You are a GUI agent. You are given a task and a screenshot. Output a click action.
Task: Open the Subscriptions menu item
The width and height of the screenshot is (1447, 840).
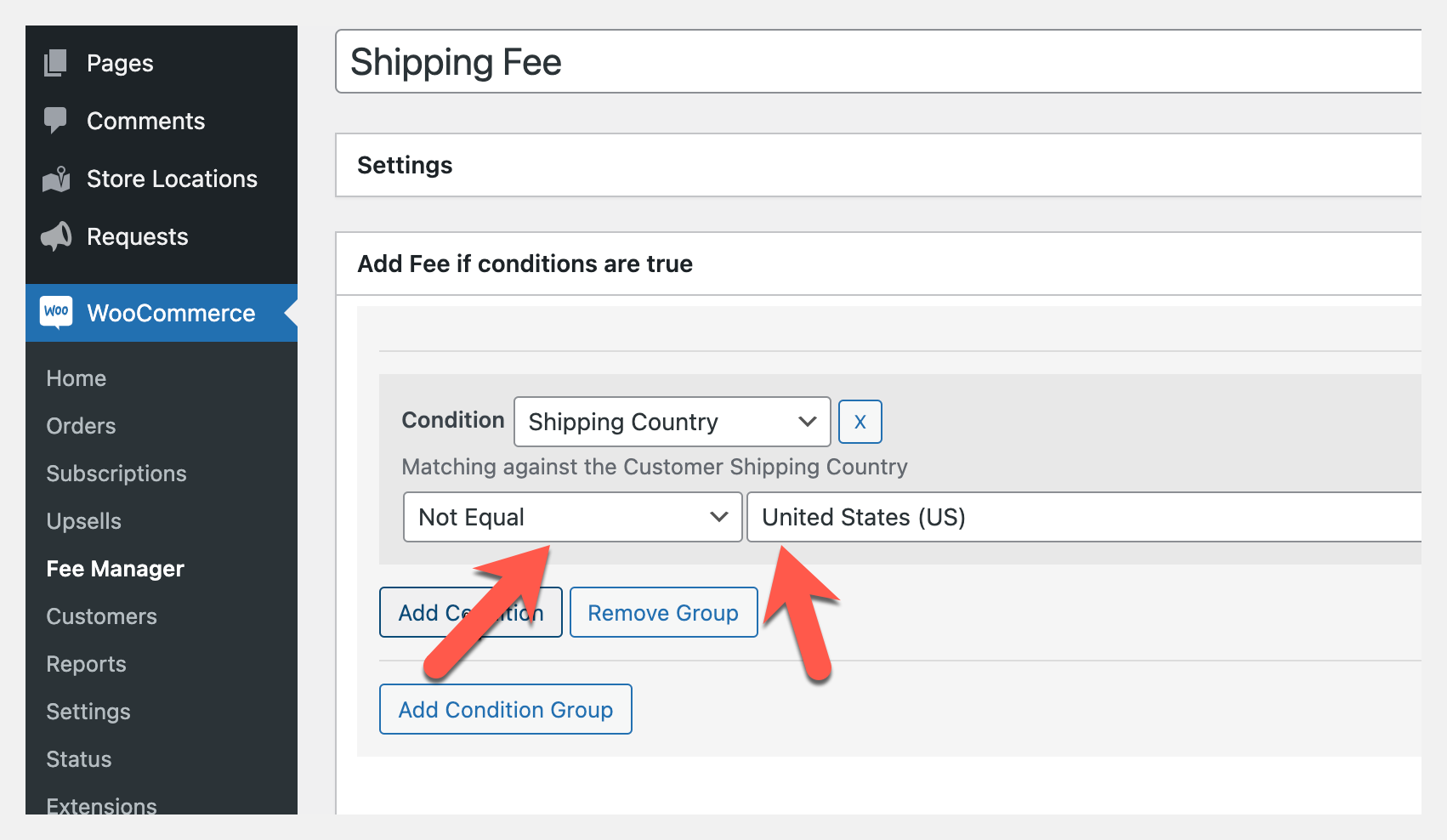[116, 474]
